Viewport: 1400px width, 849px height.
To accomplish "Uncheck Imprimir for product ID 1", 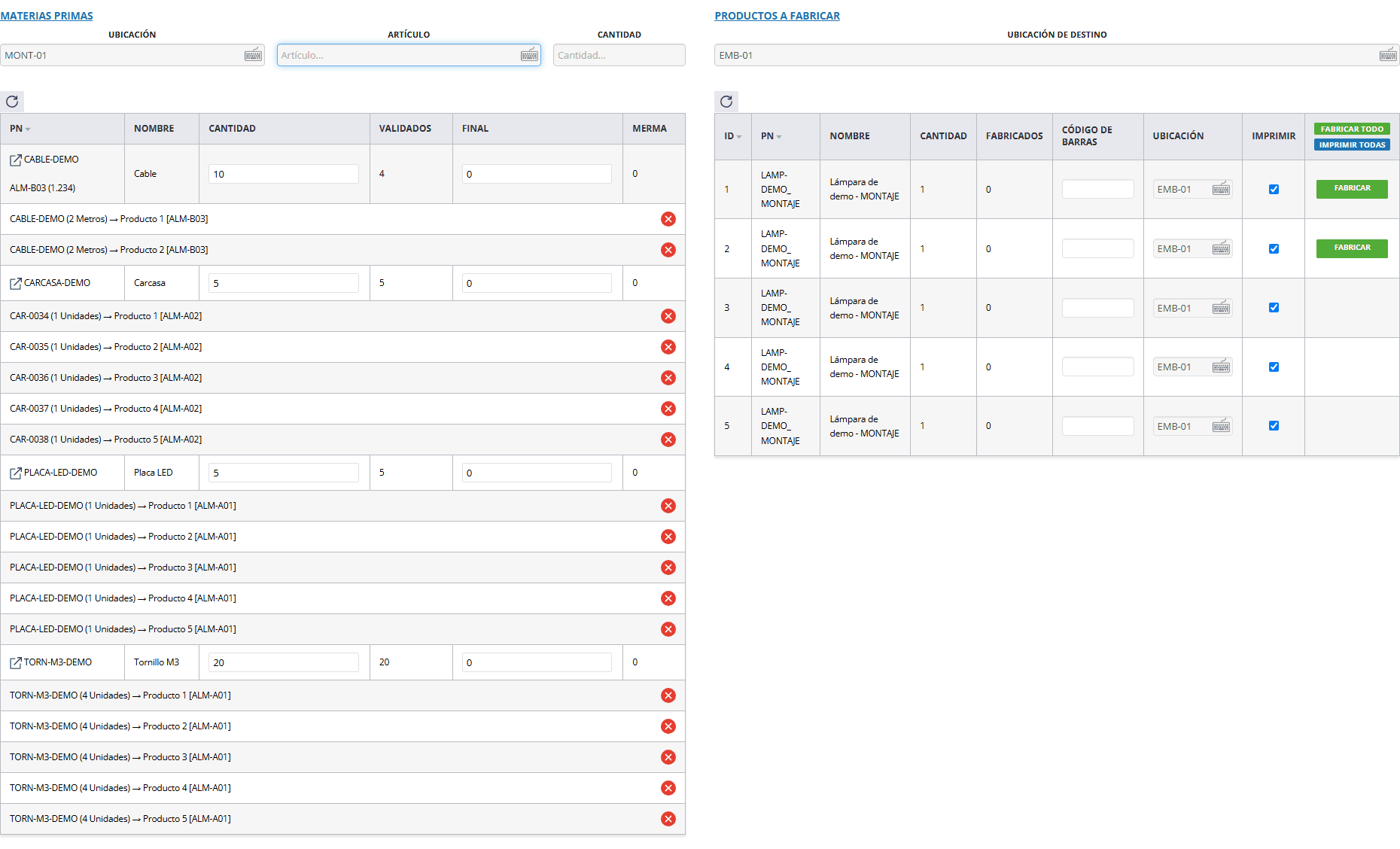I will tap(1274, 190).
